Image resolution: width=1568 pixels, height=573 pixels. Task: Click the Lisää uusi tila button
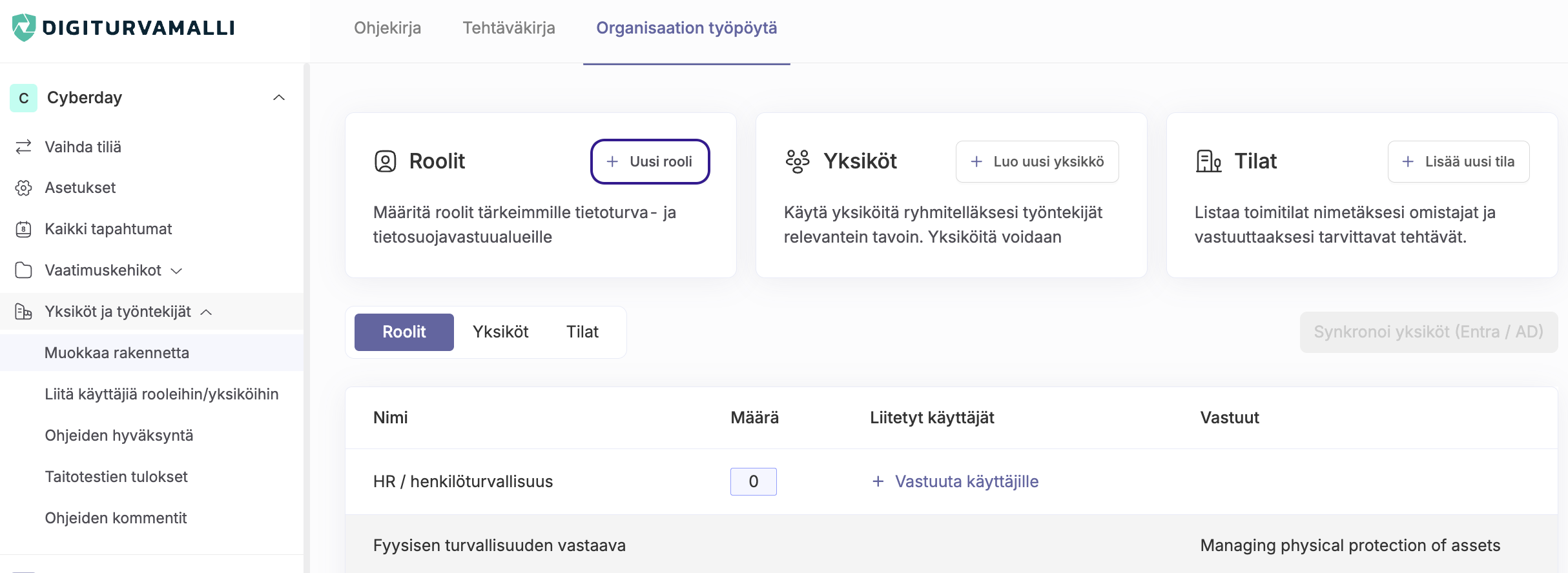click(1459, 161)
